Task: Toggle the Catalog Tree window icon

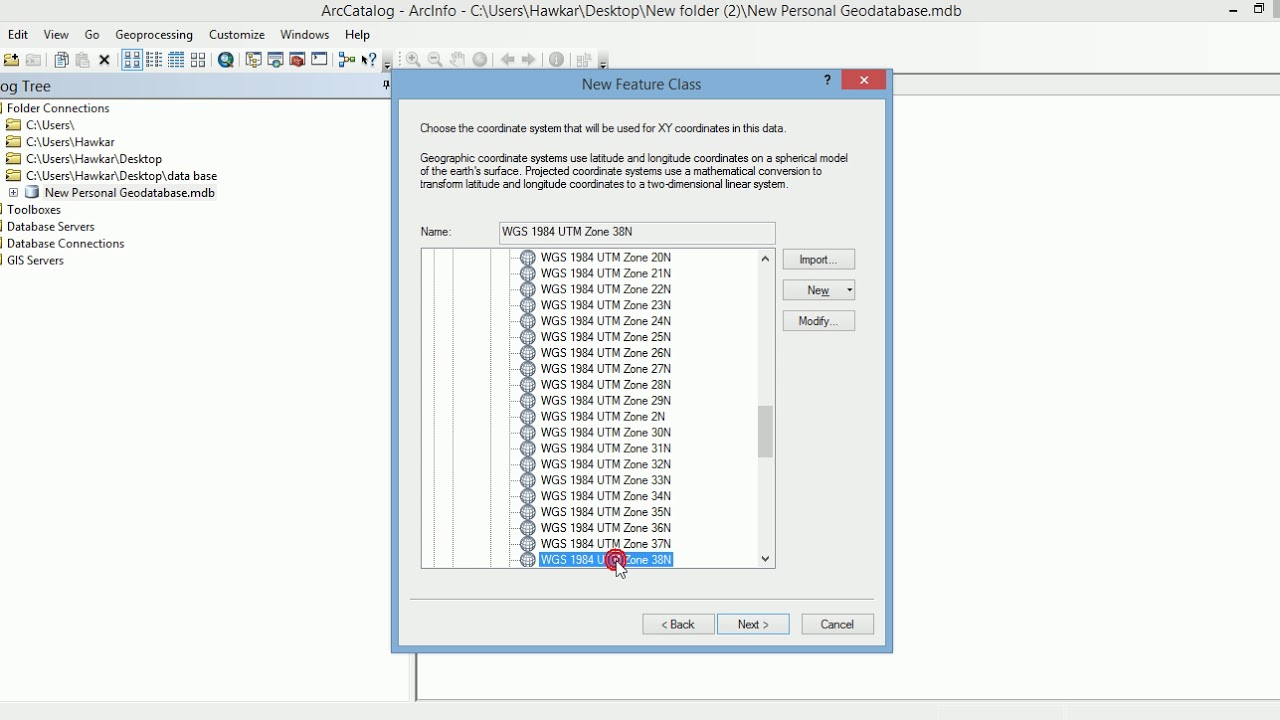Action: point(253,60)
